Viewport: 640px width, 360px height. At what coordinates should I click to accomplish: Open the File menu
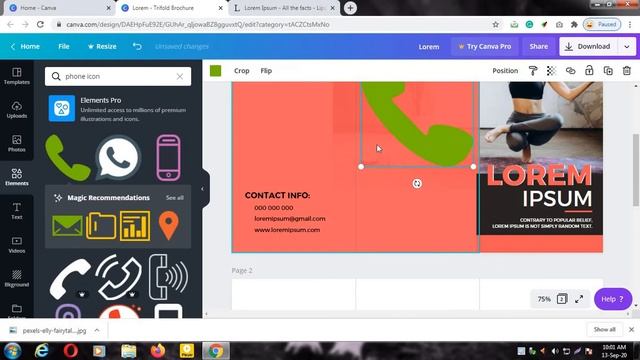(64, 47)
